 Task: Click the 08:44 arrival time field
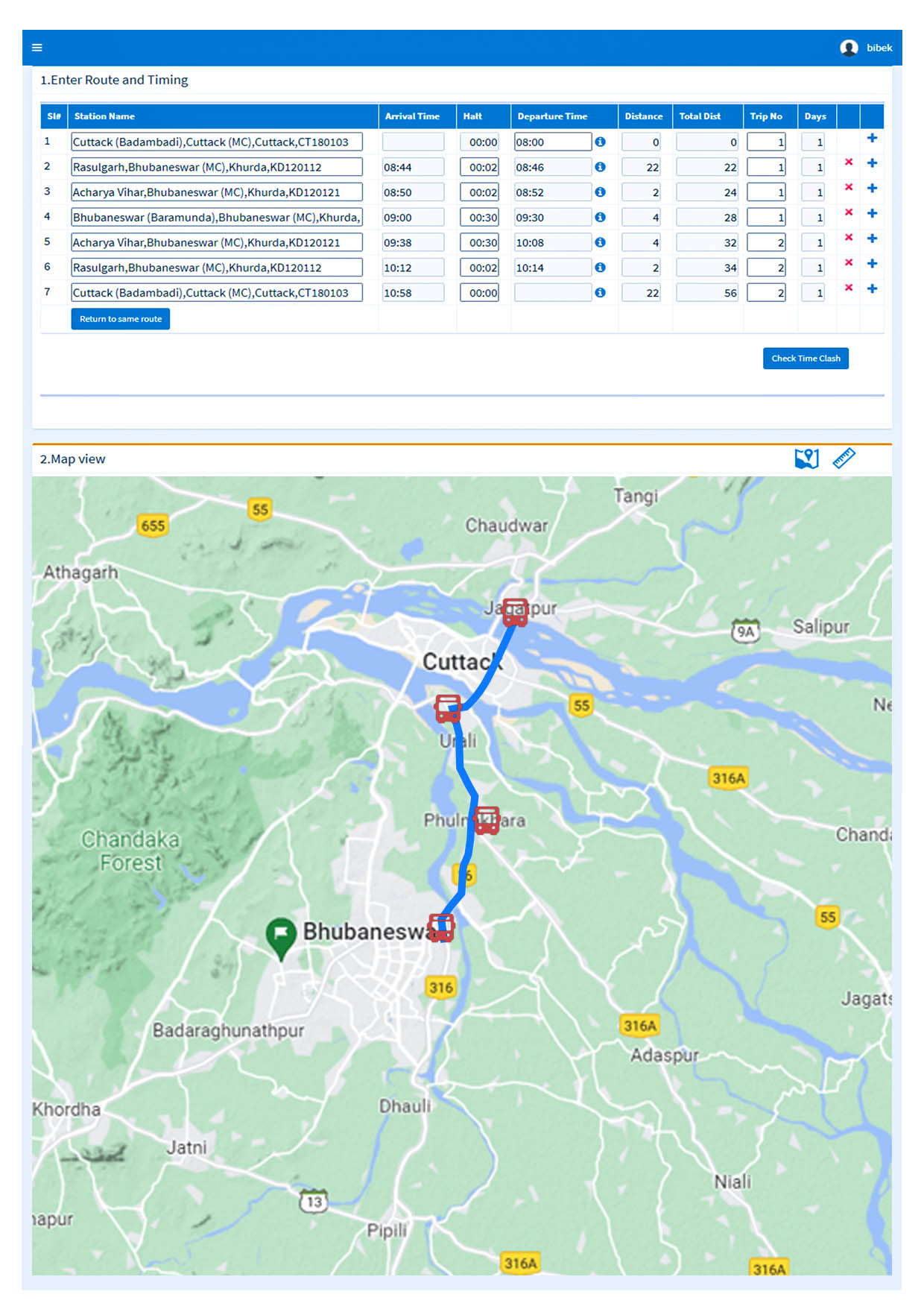(x=413, y=168)
